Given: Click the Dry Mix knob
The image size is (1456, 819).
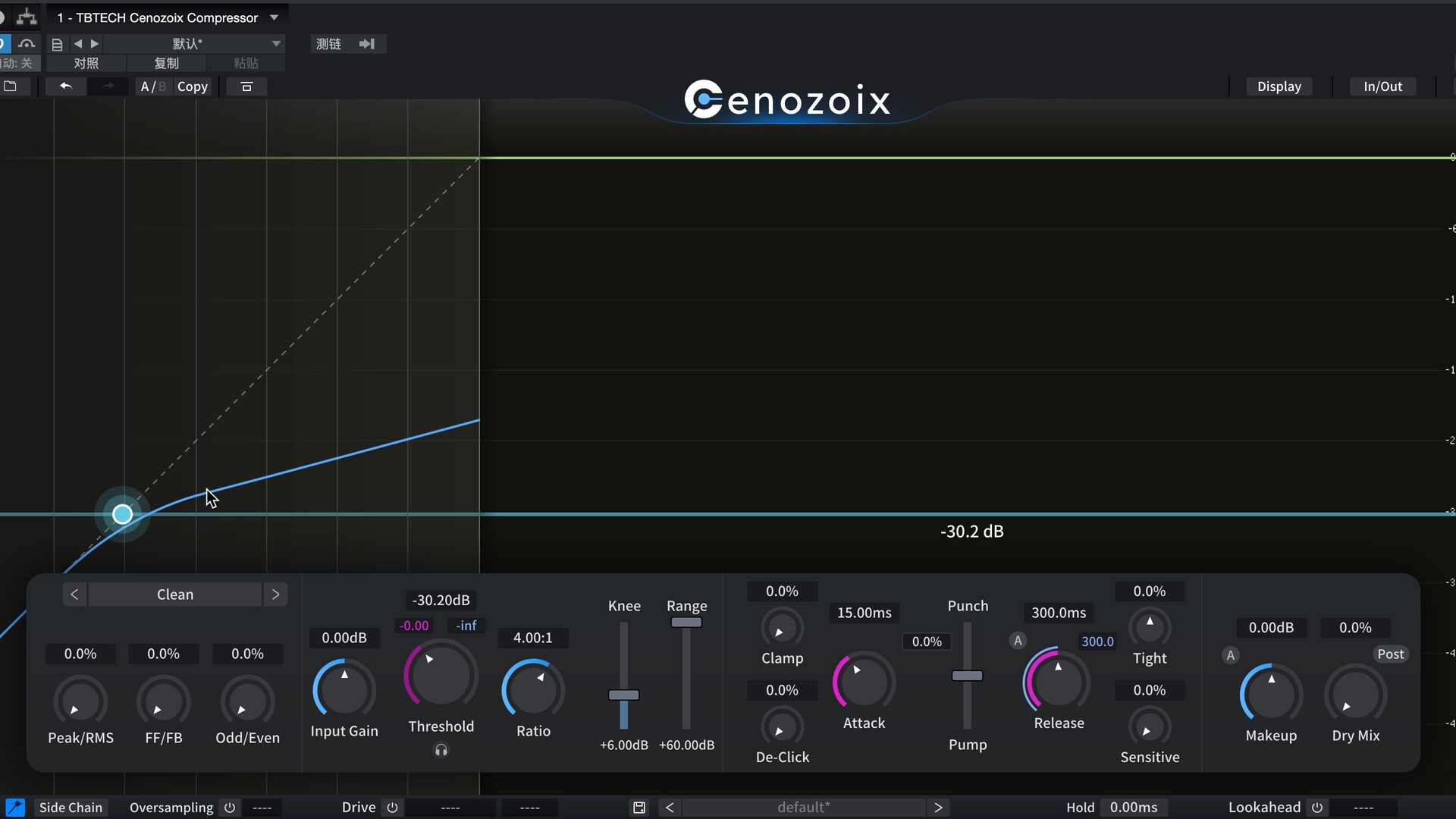Looking at the screenshot, I should pos(1355,693).
